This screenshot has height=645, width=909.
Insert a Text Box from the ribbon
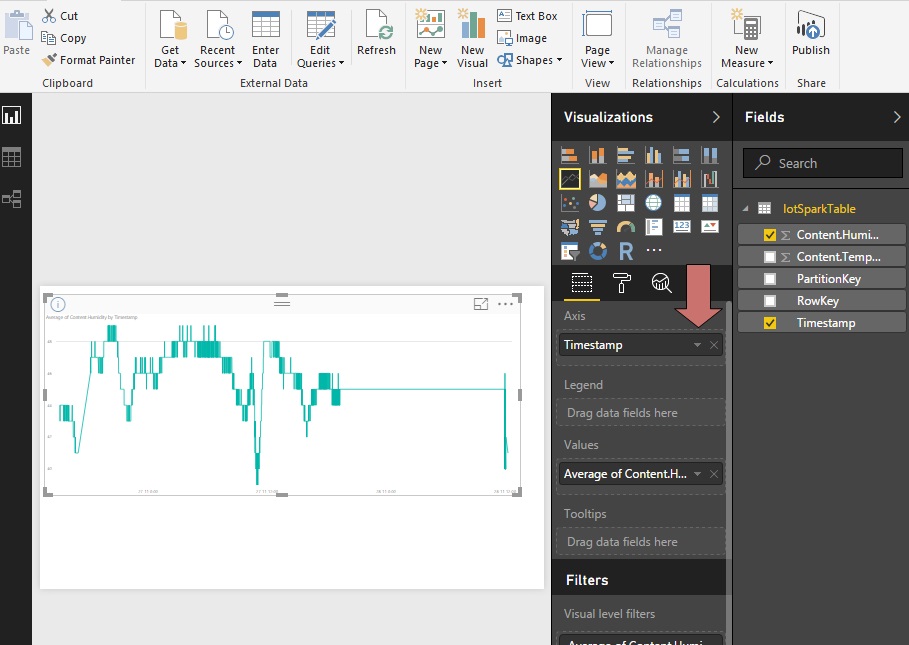click(x=528, y=15)
